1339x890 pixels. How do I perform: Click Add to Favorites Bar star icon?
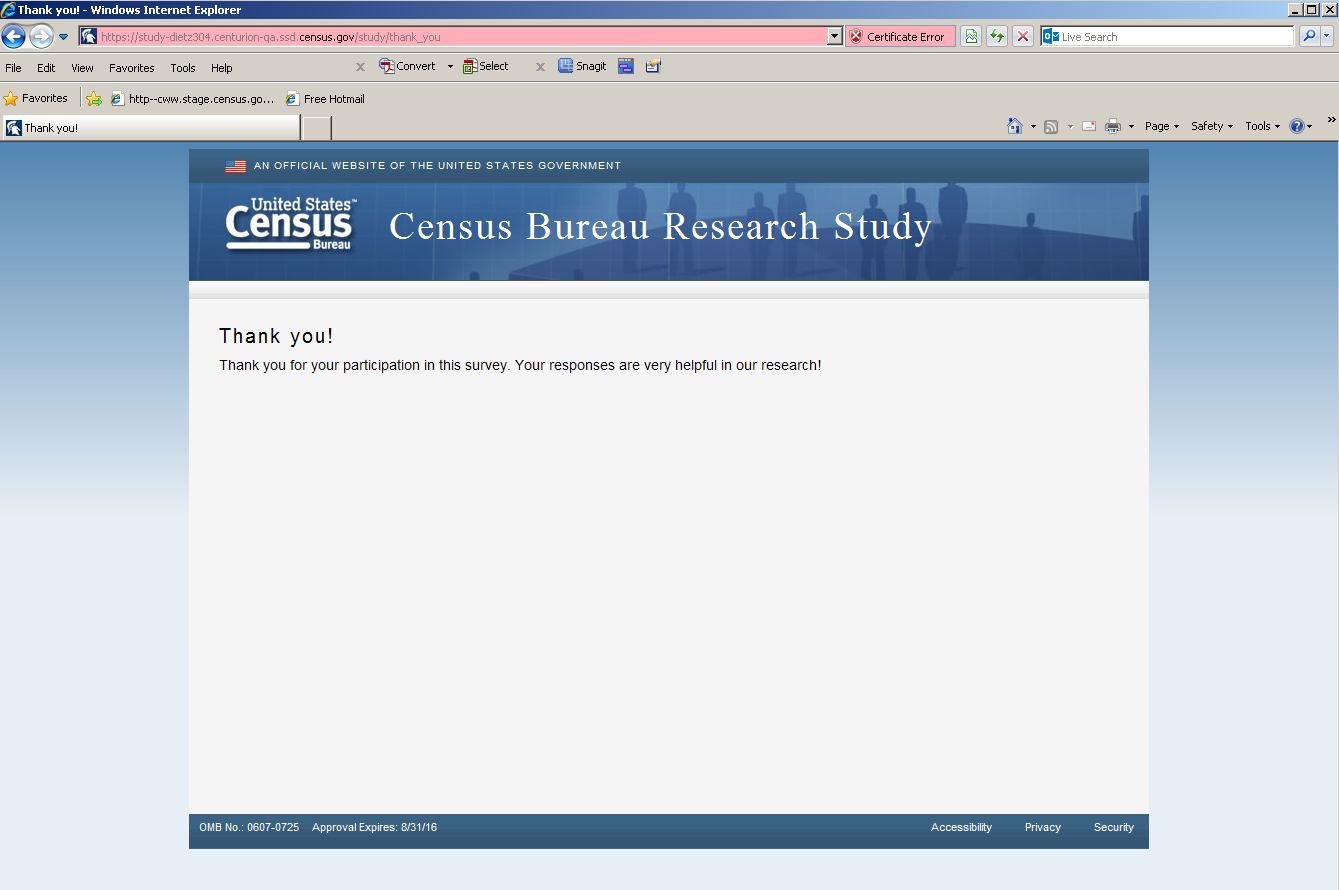point(94,99)
